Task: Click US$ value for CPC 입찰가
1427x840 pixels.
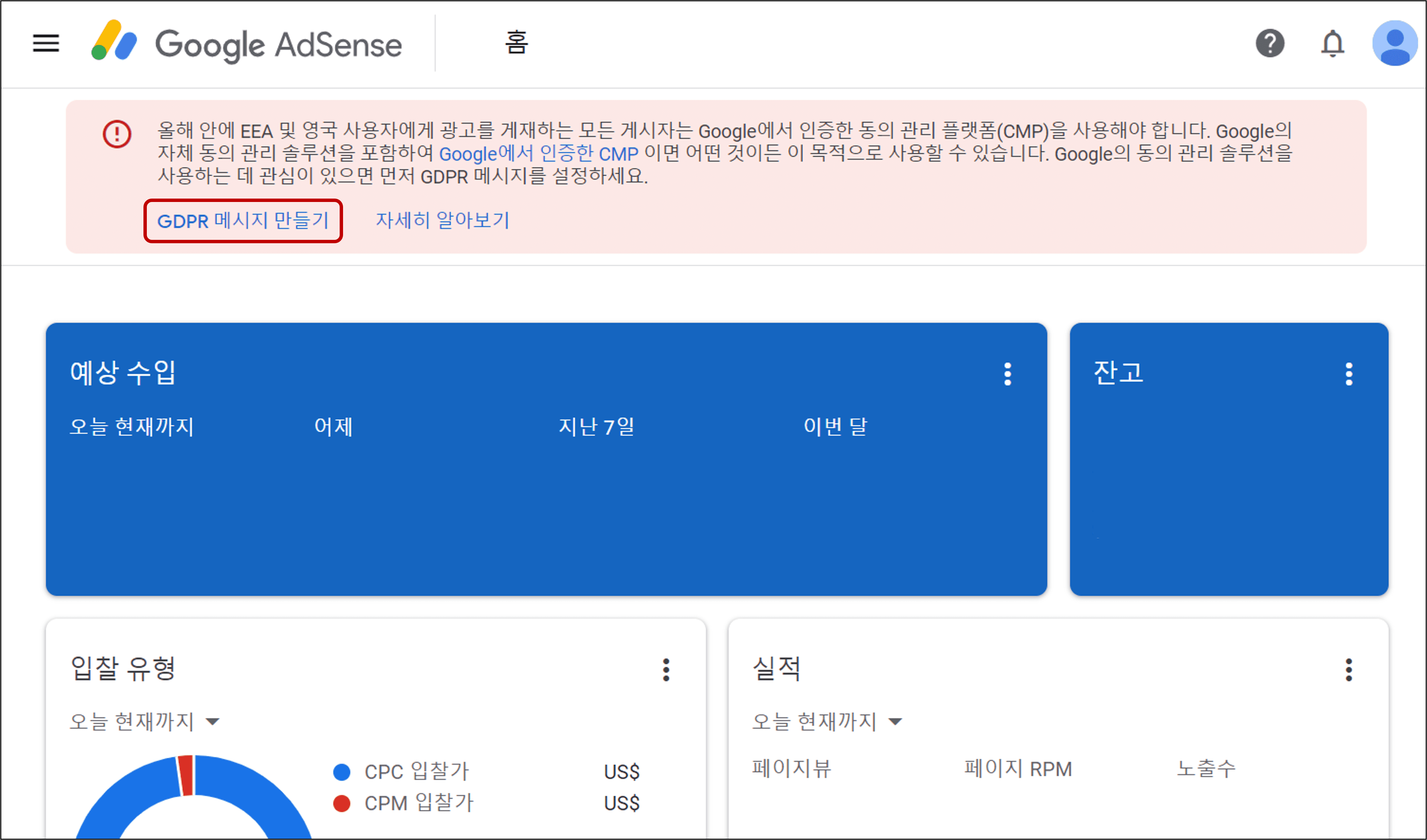Action: (x=622, y=771)
